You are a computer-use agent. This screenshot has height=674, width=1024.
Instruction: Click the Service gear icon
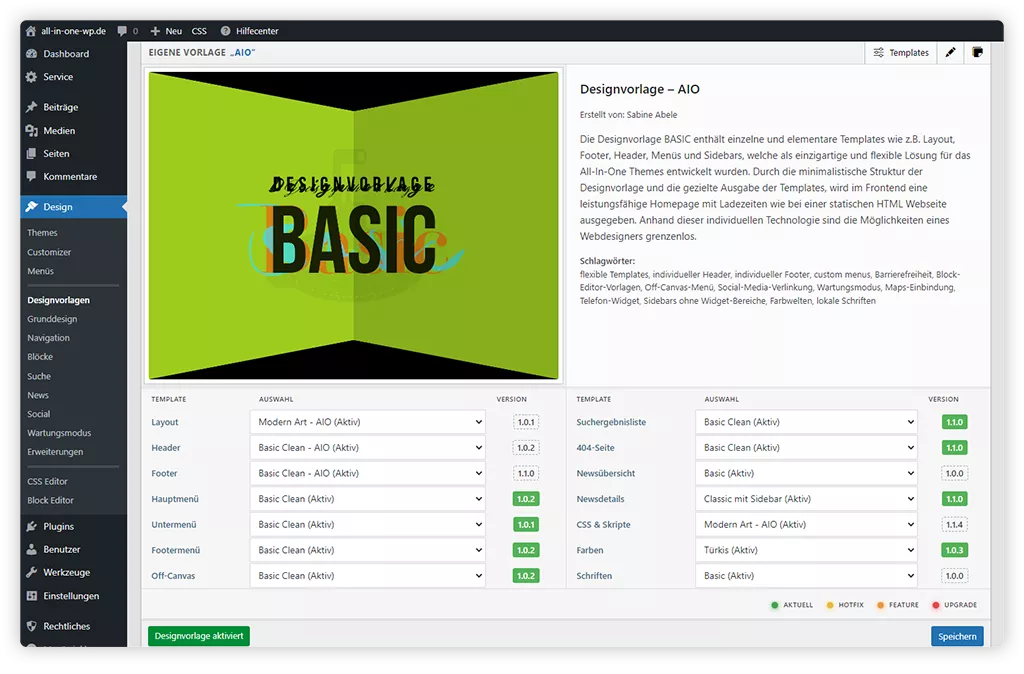click(x=32, y=77)
